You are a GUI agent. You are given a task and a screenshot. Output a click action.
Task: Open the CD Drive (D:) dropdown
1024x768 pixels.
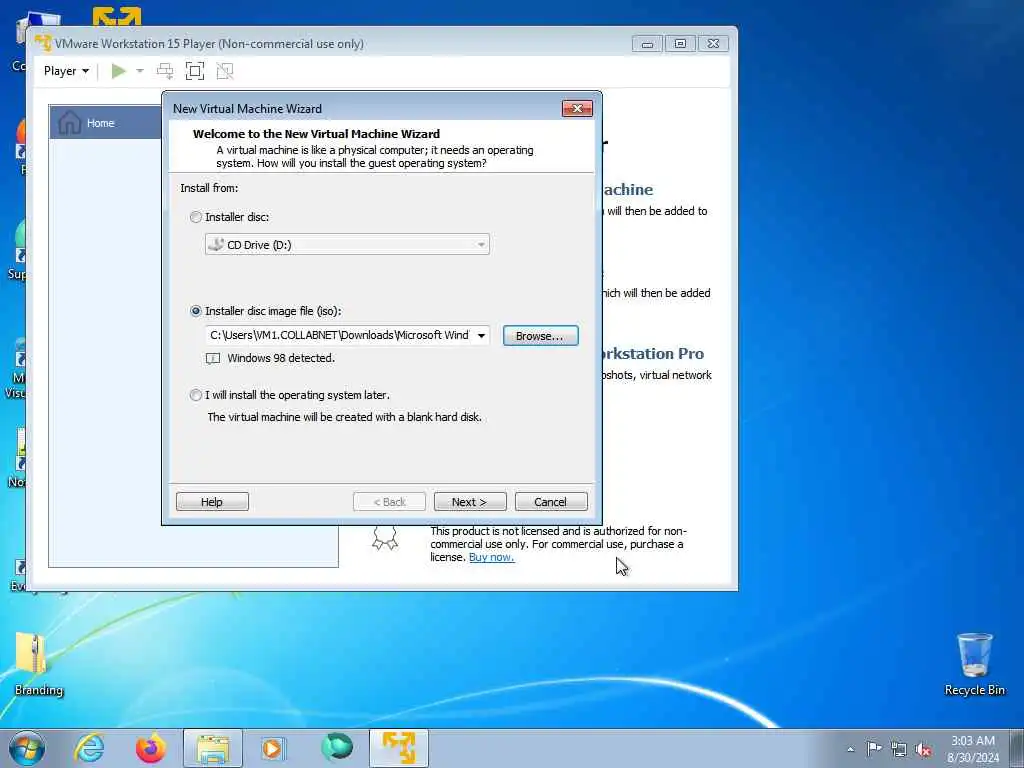point(347,244)
